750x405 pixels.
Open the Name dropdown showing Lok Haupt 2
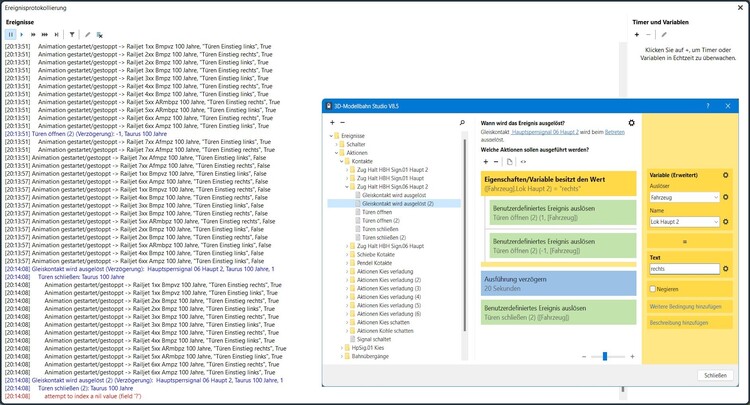click(684, 222)
